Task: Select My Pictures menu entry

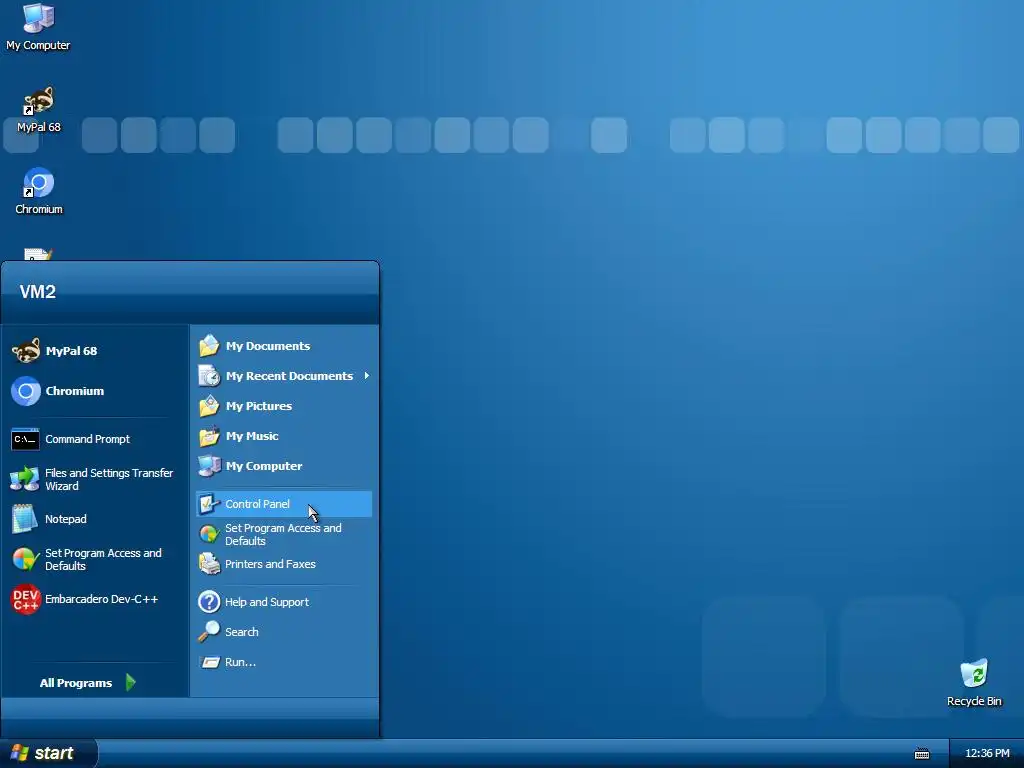Action: click(283, 406)
